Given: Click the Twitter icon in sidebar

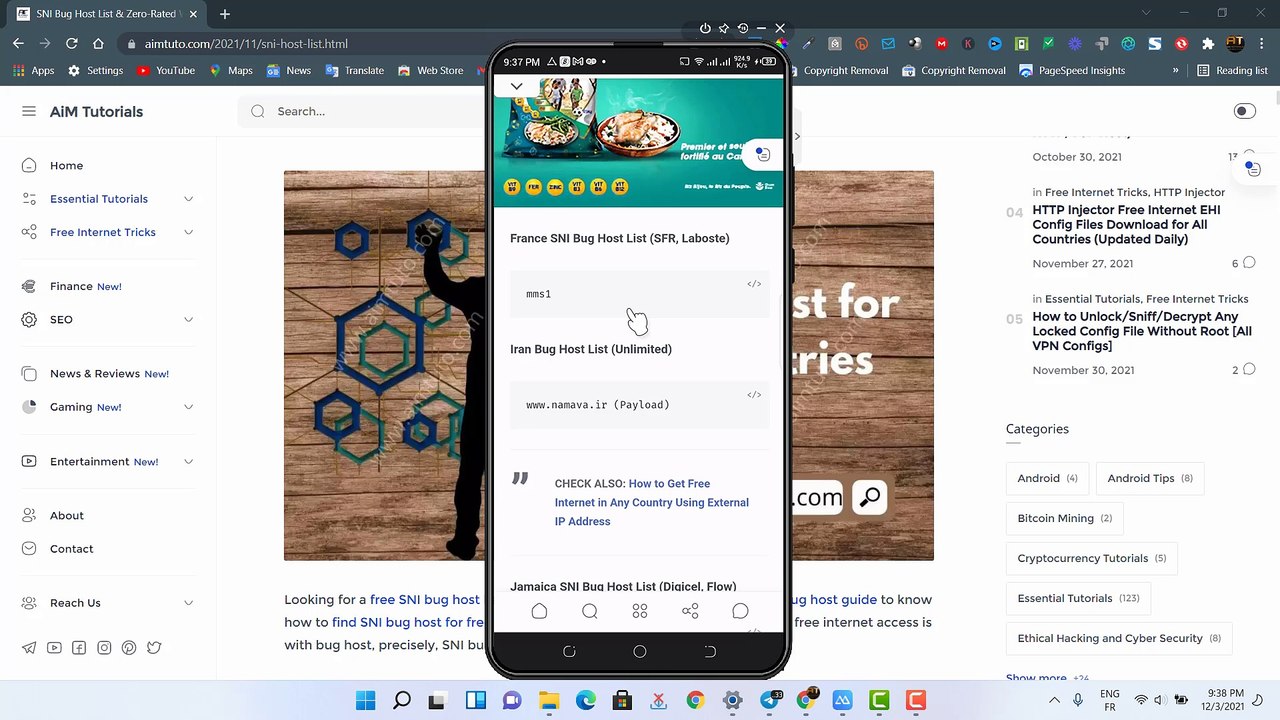Looking at the screenshot, I should click(154, 648).
